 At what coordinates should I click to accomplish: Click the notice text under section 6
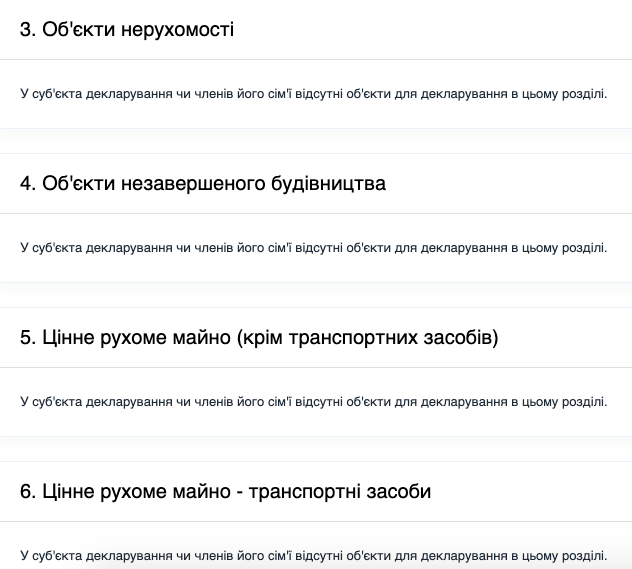313,554
